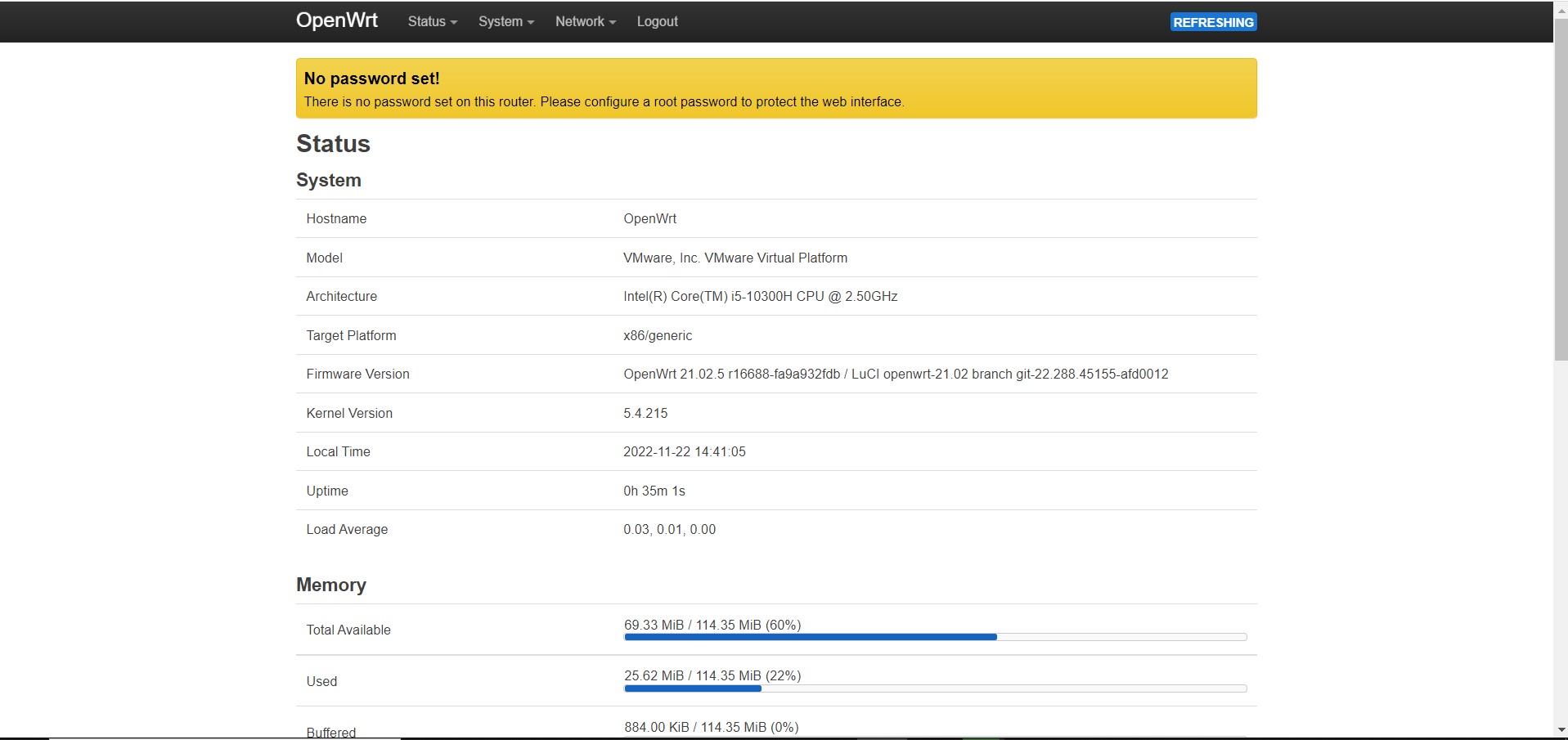Click the Total Available row label

point(348,630)
